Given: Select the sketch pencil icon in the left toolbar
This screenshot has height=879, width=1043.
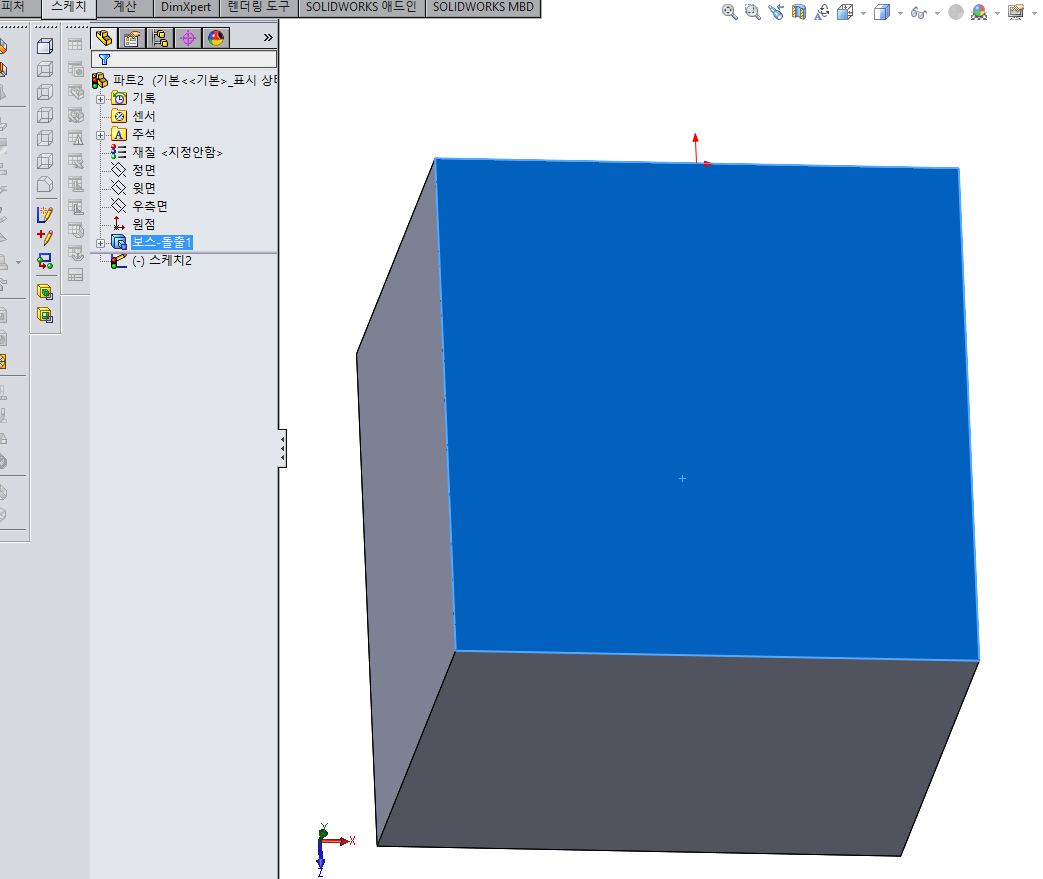Looking at the screenshot, I should coord(45,213).
